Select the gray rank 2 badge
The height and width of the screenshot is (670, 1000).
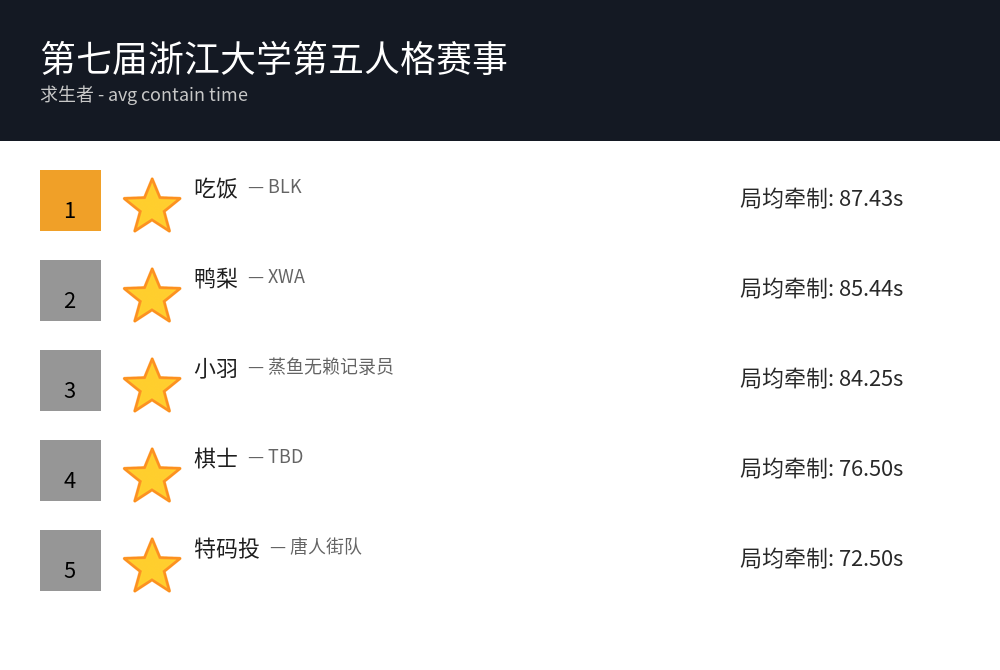[70, 290]
